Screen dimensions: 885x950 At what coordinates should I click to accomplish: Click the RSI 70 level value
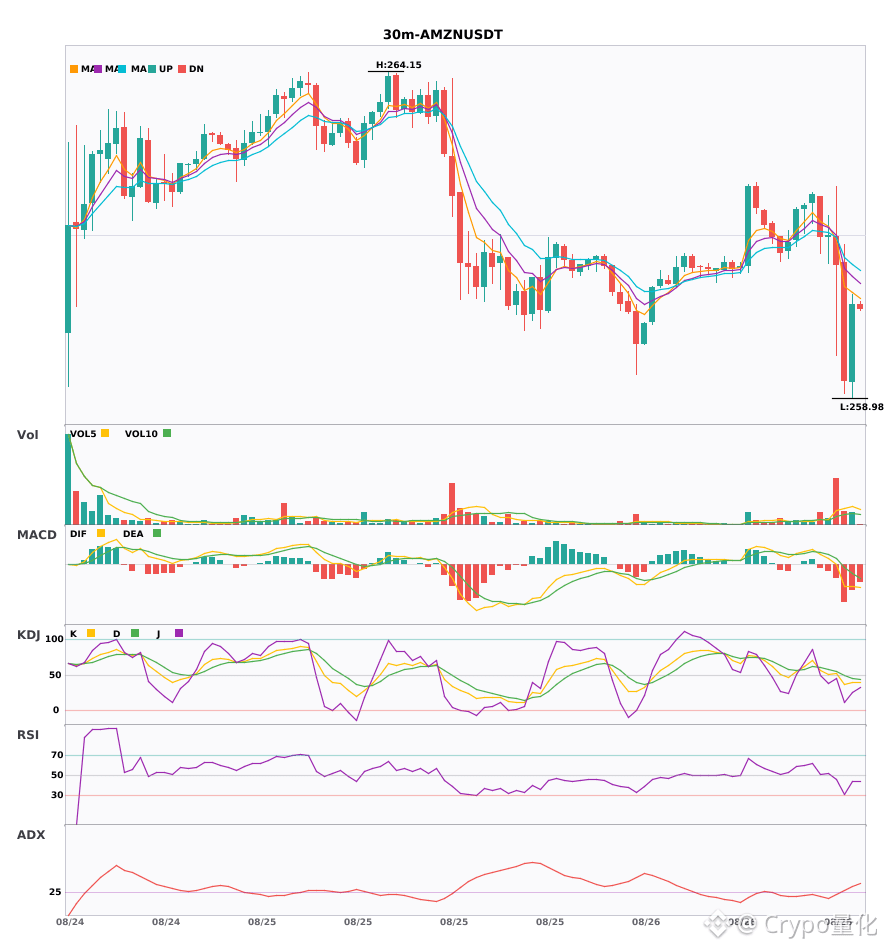57,755
